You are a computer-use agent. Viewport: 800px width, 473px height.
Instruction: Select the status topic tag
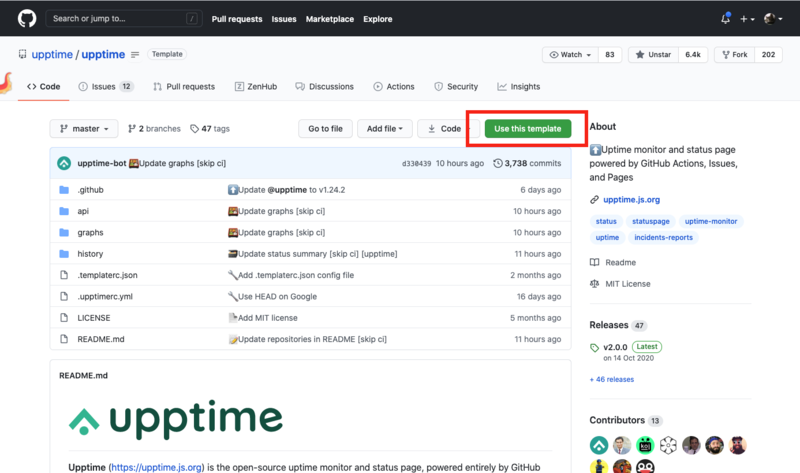coord(606,221)
